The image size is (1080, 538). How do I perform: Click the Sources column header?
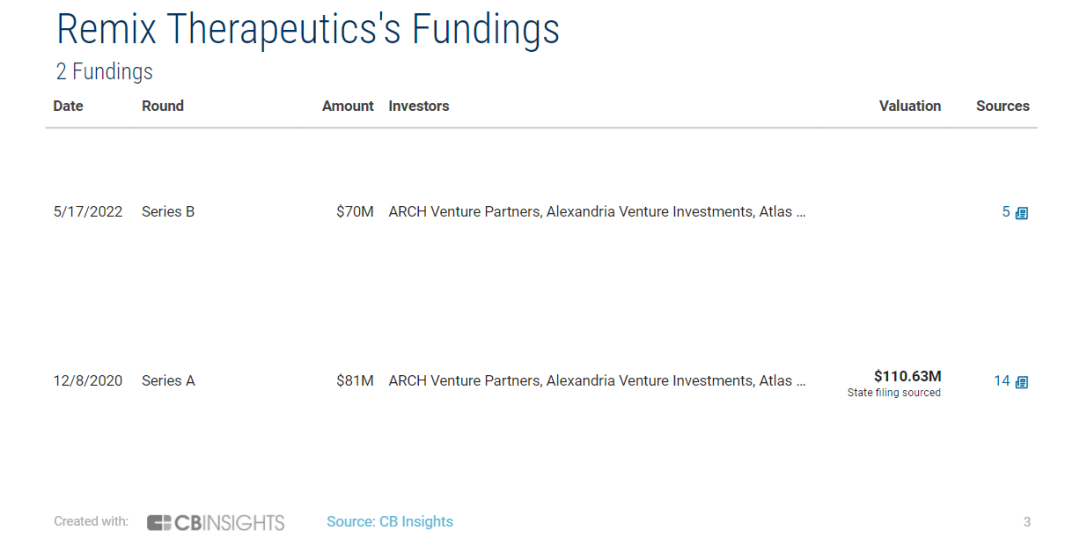1002,106
